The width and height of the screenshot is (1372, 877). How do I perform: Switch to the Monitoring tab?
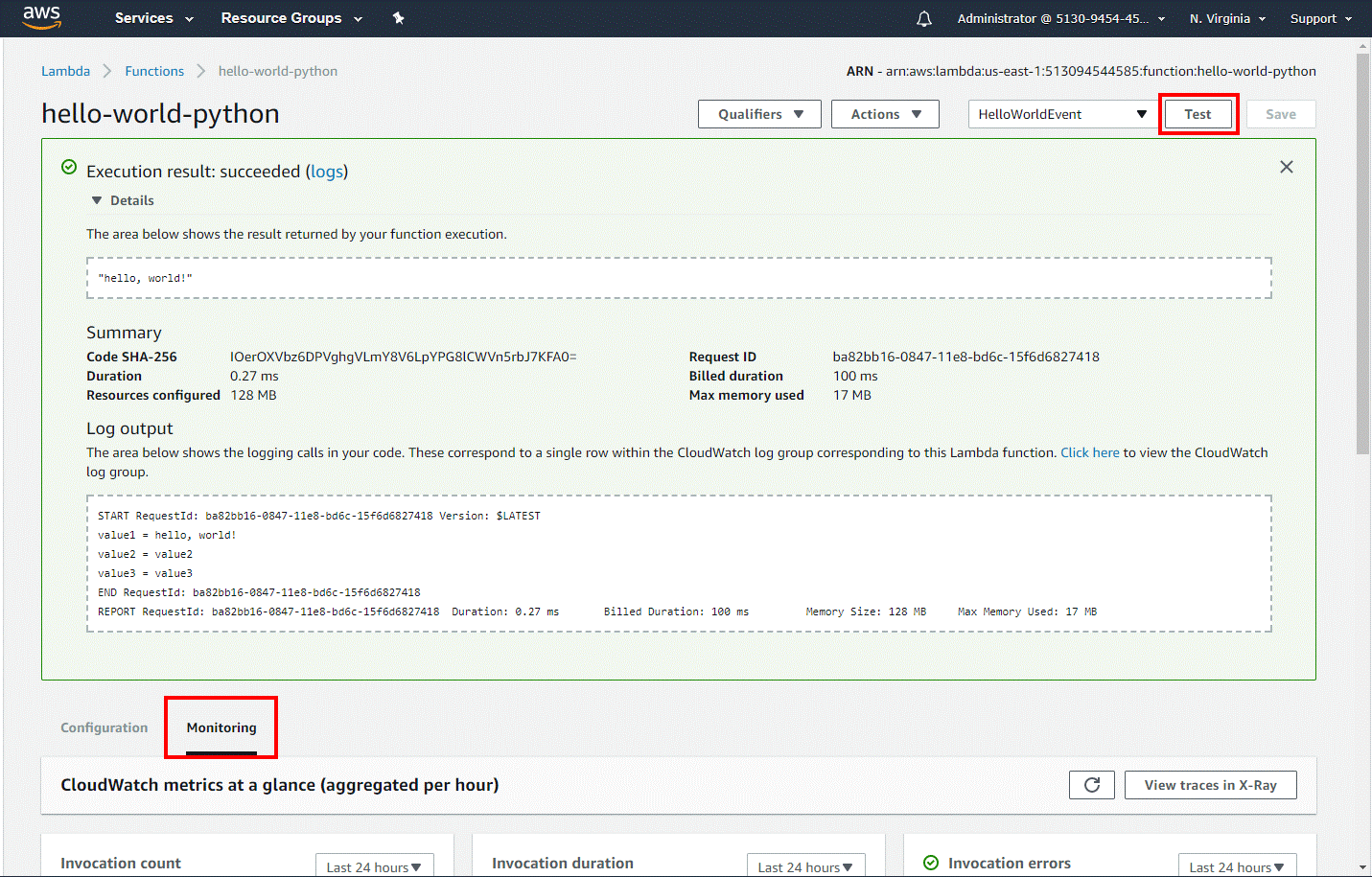click(221, 727)
